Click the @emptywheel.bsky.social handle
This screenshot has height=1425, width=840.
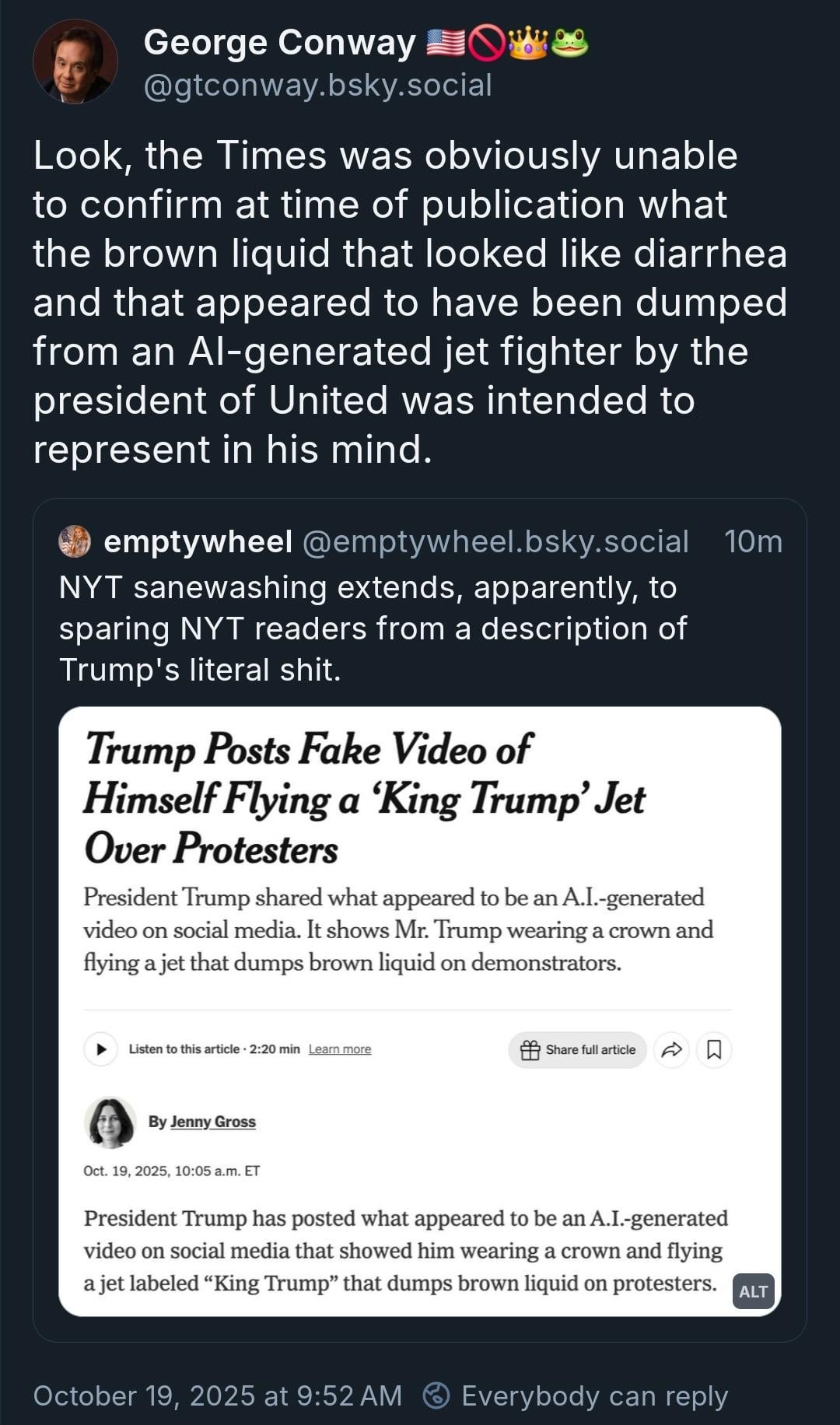(x=495, y=541)
